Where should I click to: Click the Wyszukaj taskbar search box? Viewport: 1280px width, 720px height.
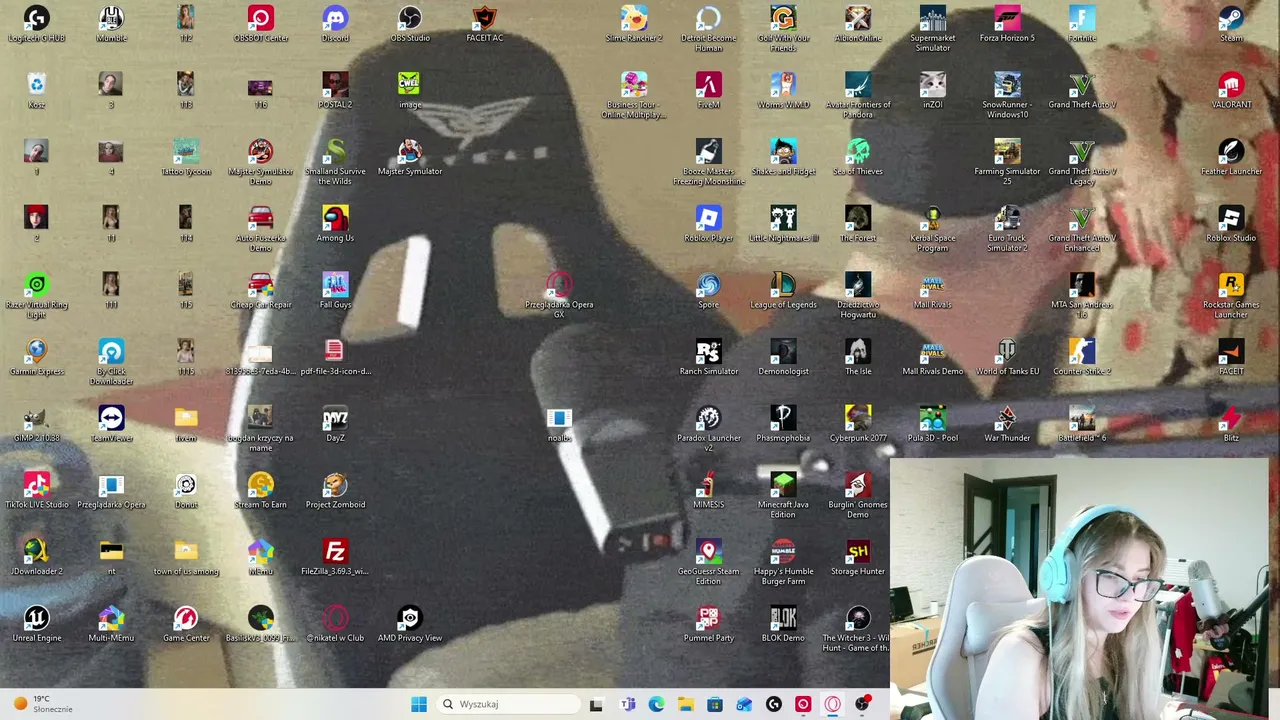coord(507,704)
